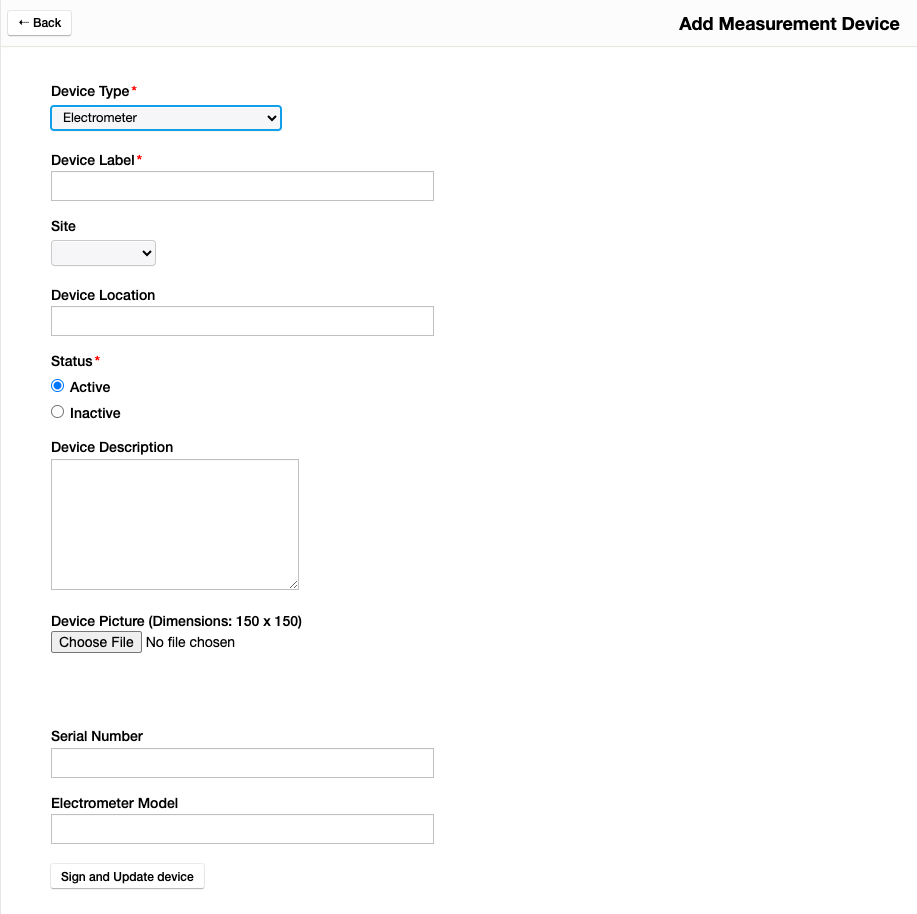Viewport: 917px width, 914px height.
Task: Go back using the Back button
Action: (40, 23)
